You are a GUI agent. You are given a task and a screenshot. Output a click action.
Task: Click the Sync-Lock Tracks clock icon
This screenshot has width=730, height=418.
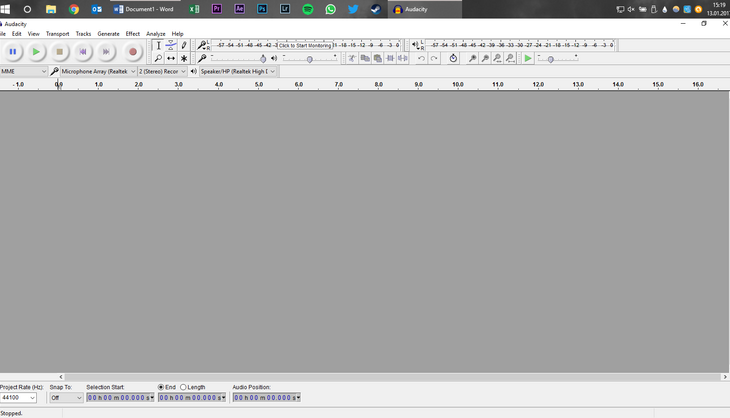(x=453, y=58)
